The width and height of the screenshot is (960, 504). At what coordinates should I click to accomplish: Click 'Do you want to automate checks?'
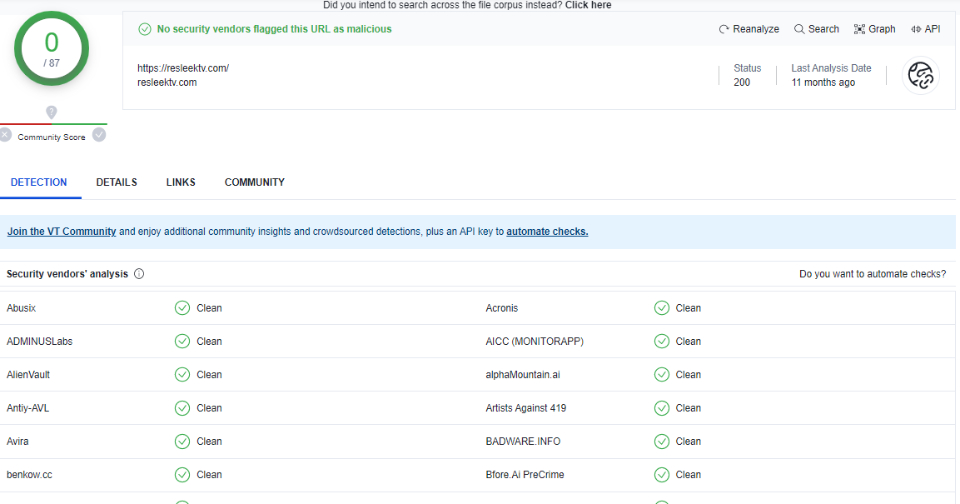(x=872, y=274)
